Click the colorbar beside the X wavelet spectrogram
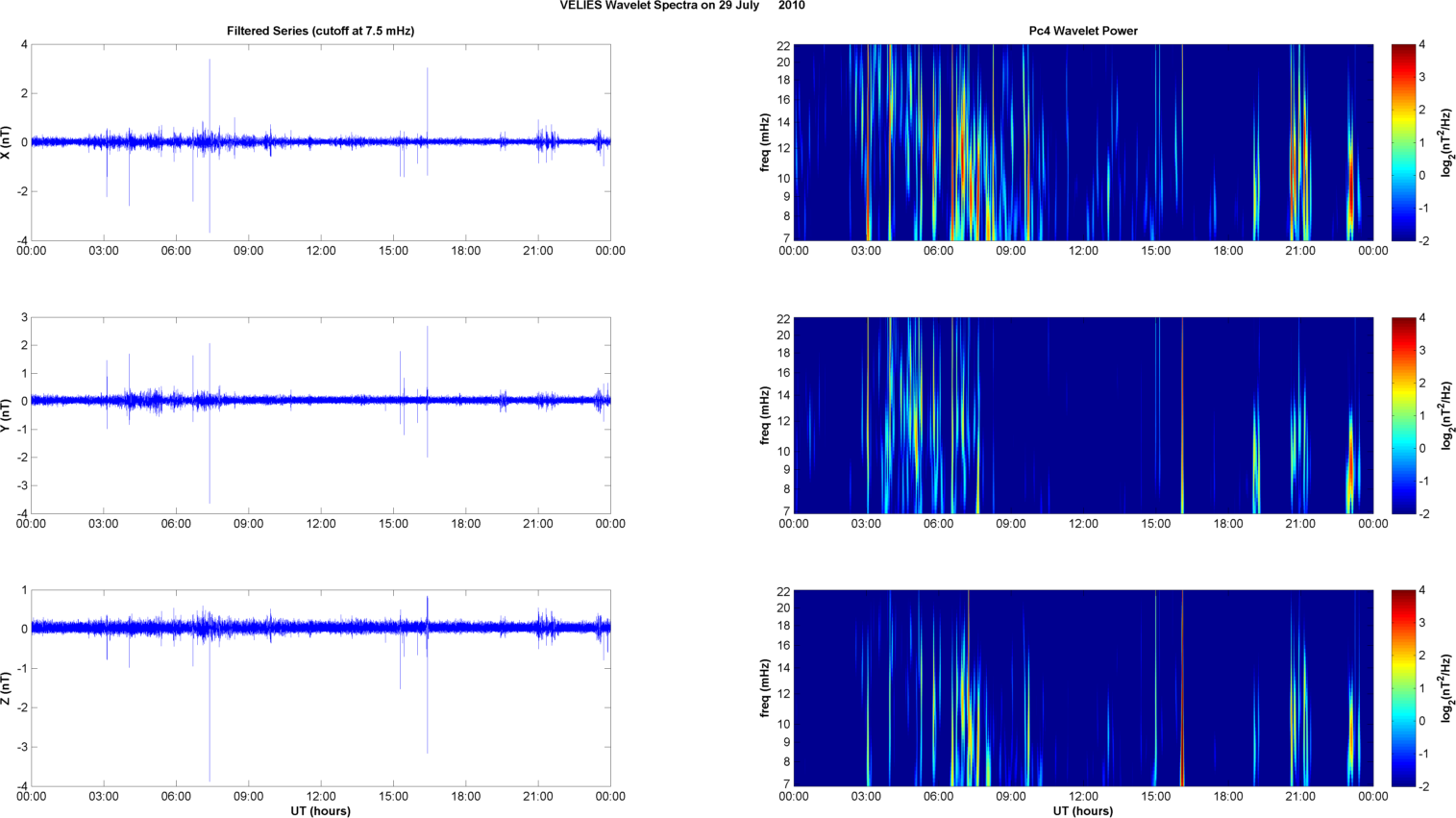The width and height of the screenshot is (1456, 818). click(1403, 142)
